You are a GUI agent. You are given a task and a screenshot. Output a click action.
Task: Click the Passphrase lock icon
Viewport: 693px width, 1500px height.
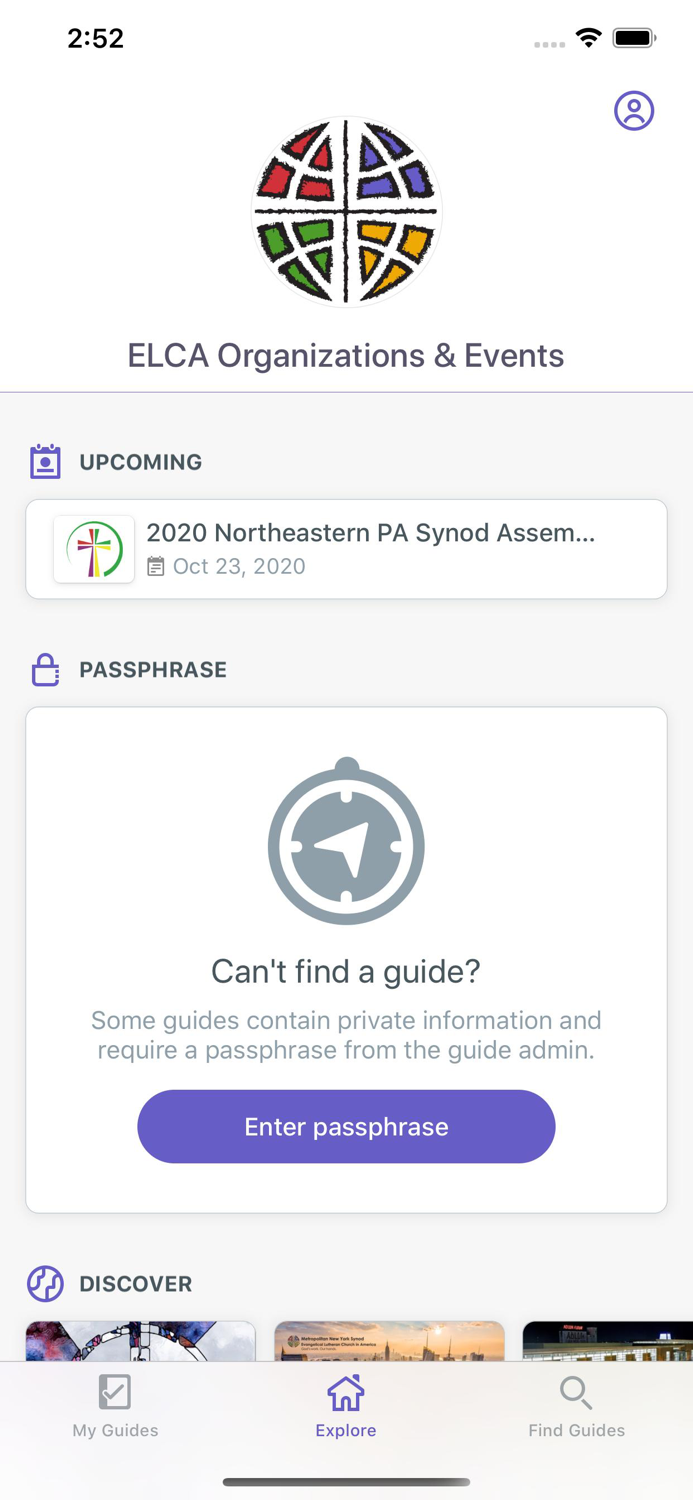click(45, 670)
